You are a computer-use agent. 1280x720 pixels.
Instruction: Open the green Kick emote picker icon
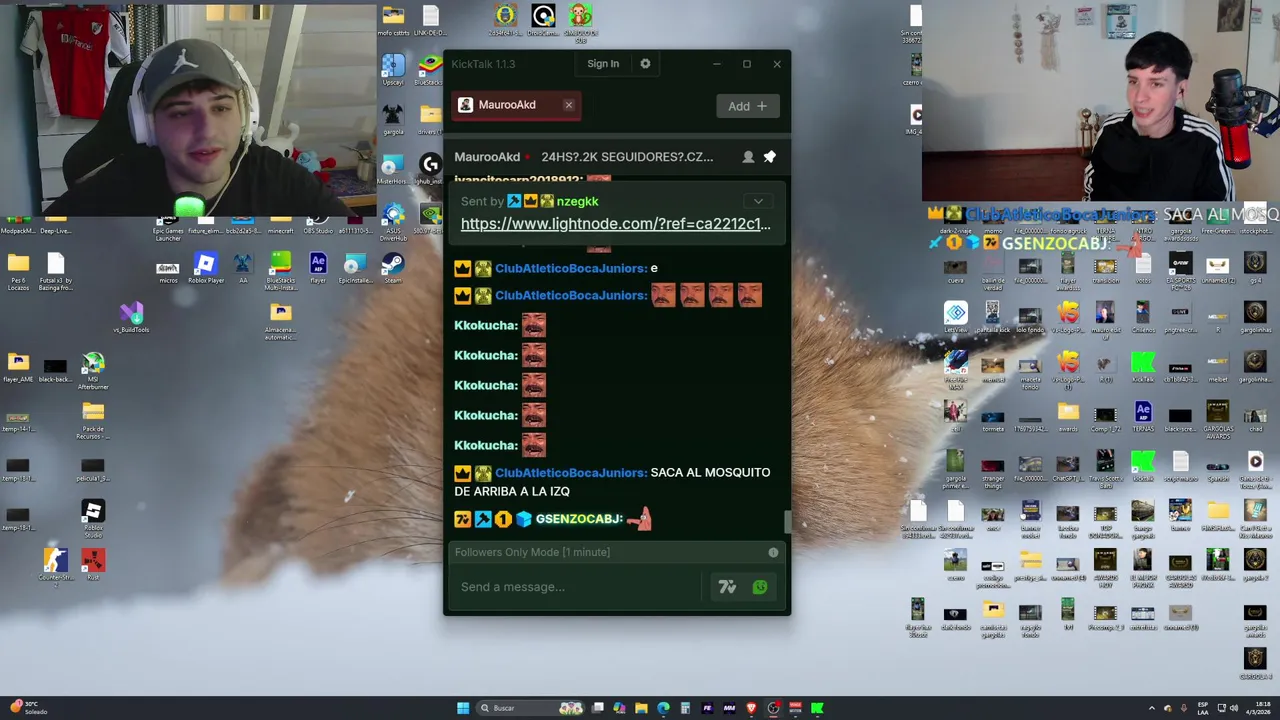click(760, 588)
